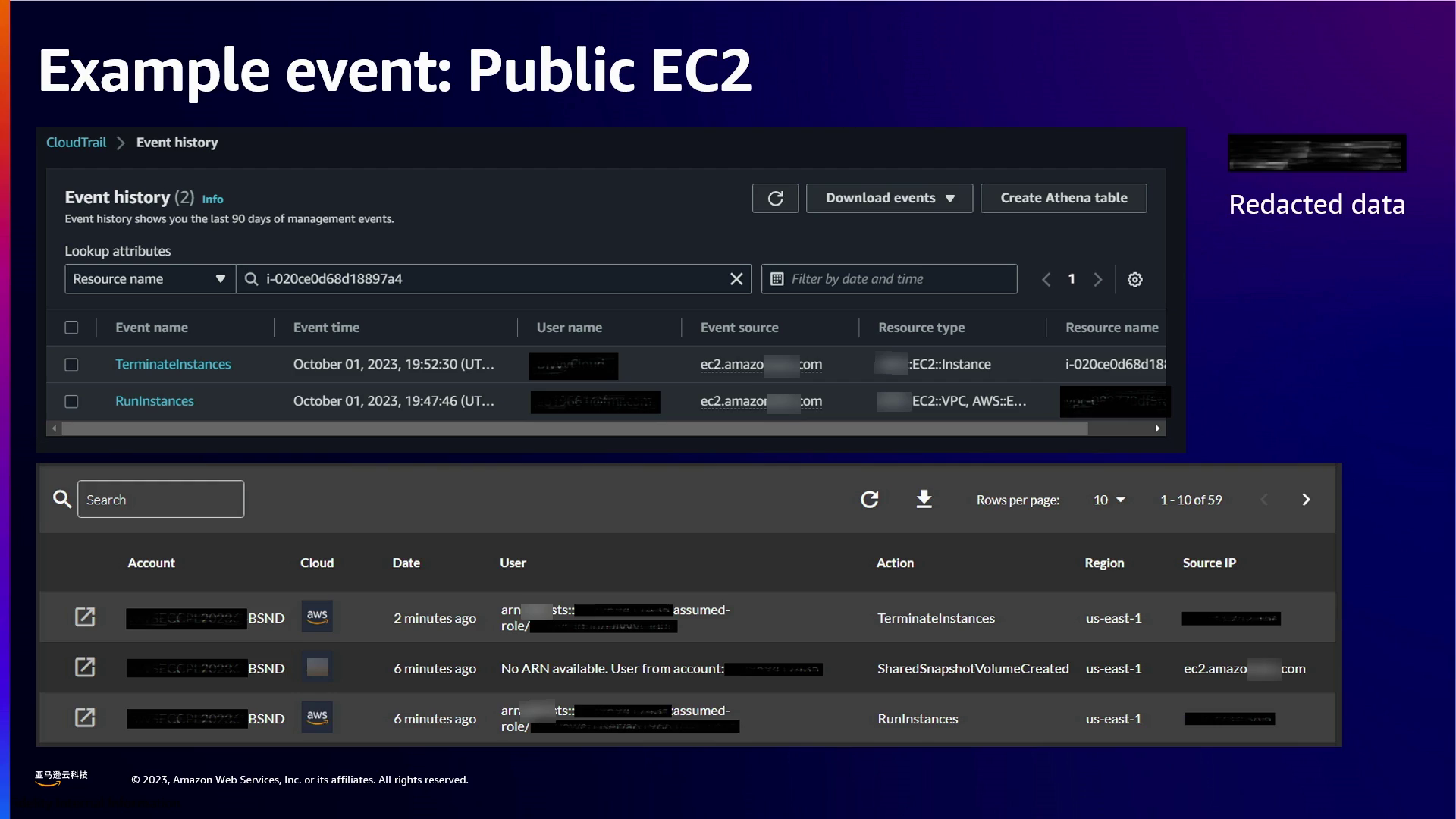Image resolution: width=1456 pixels, height=819 pixels.
Task: Sort by Event time column header
Action: [326, 328]
